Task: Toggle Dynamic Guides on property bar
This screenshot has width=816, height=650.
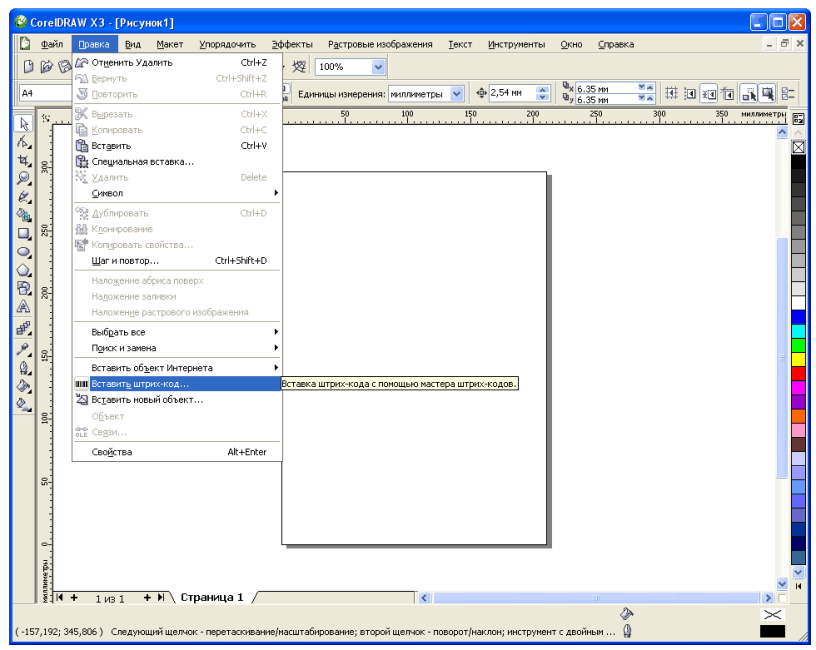Action: [x=728, y=94]
